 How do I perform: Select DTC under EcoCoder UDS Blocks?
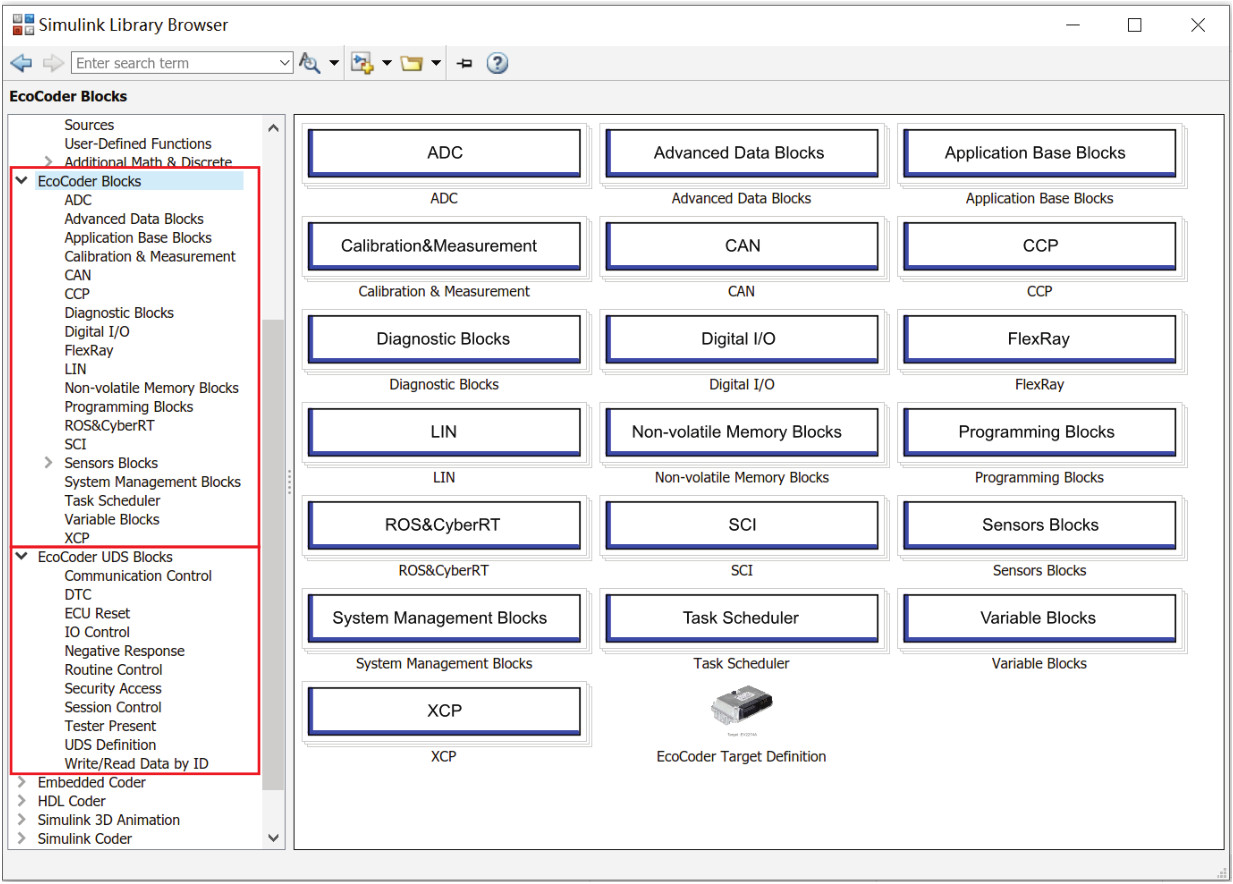[78, 595]
